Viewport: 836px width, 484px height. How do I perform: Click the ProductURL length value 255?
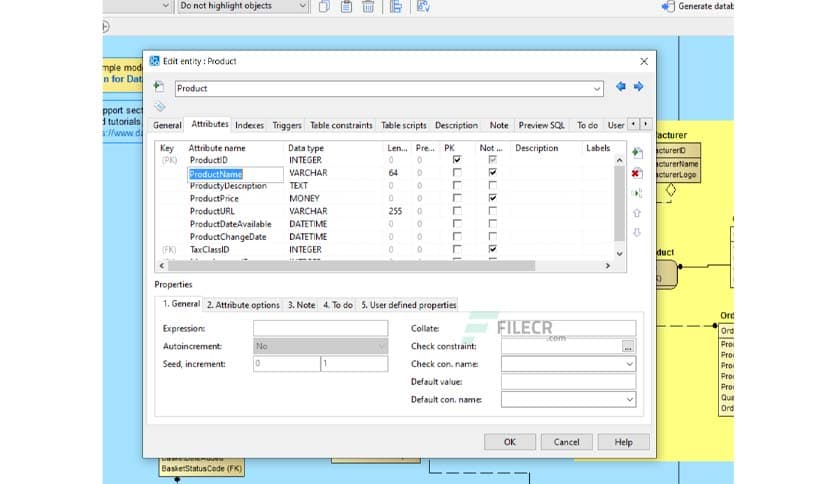click(395, 211)
